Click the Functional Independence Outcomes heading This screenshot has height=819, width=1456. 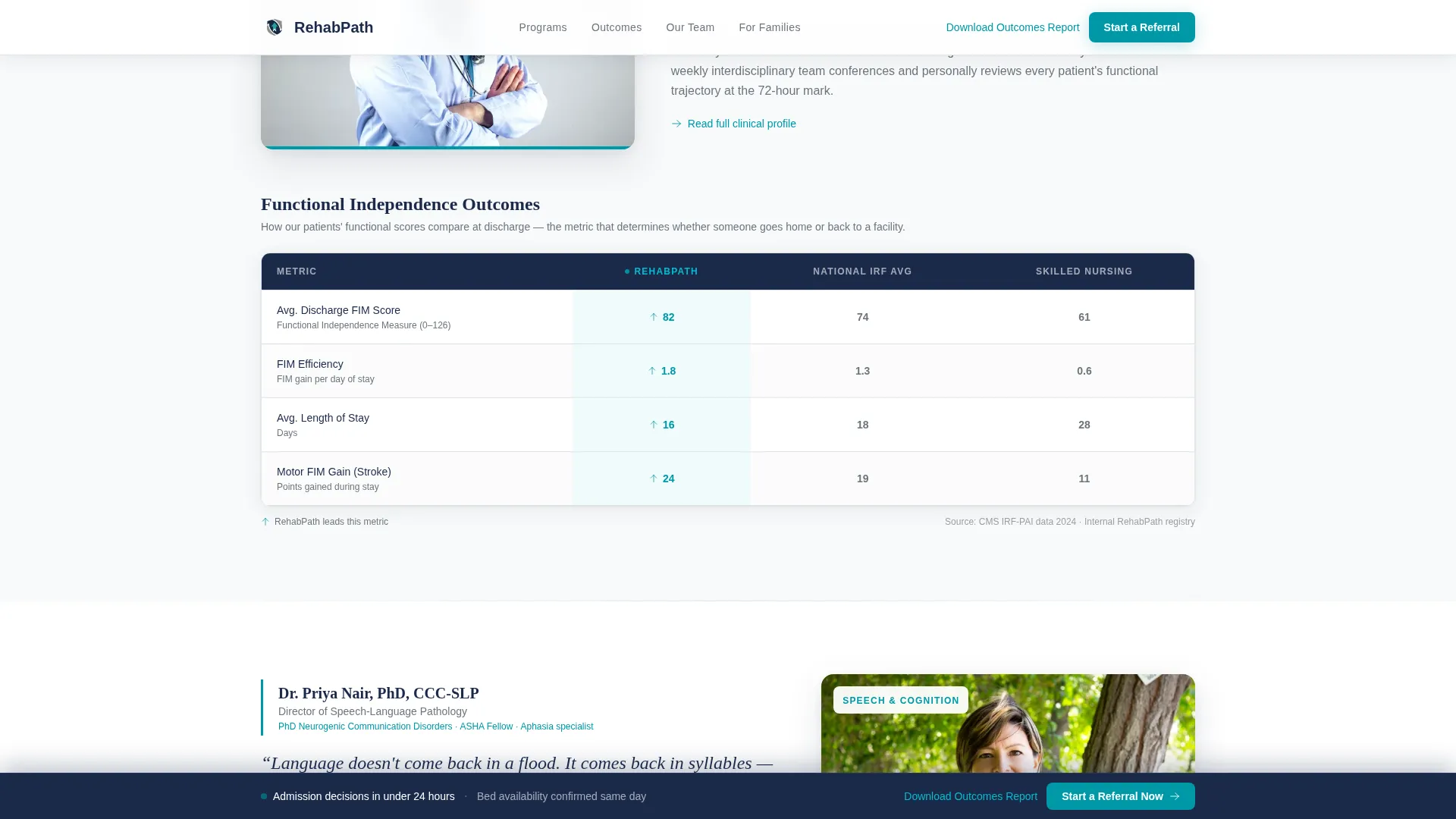pyautogui.click(x=400, y=204)
